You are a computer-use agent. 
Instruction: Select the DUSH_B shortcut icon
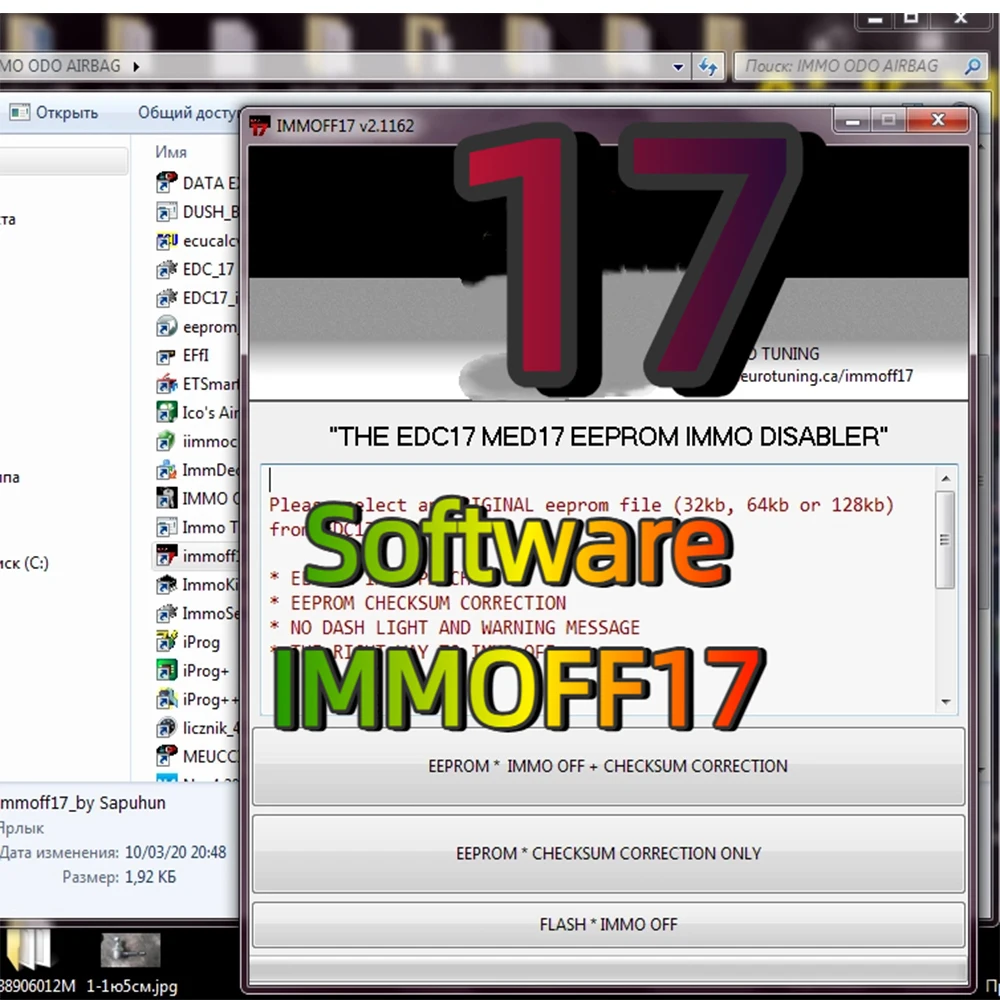pyautogui.click(x=166, y=212)
